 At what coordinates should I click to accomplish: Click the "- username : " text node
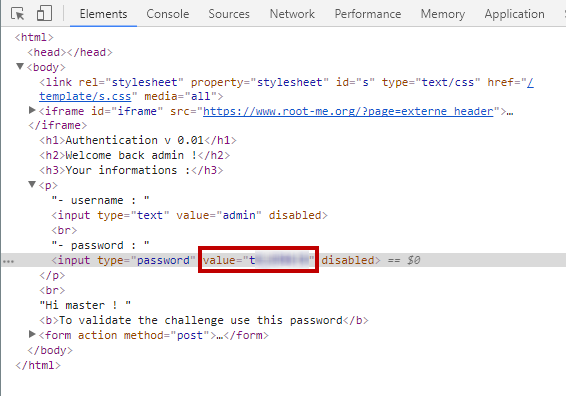click(100, 200)
